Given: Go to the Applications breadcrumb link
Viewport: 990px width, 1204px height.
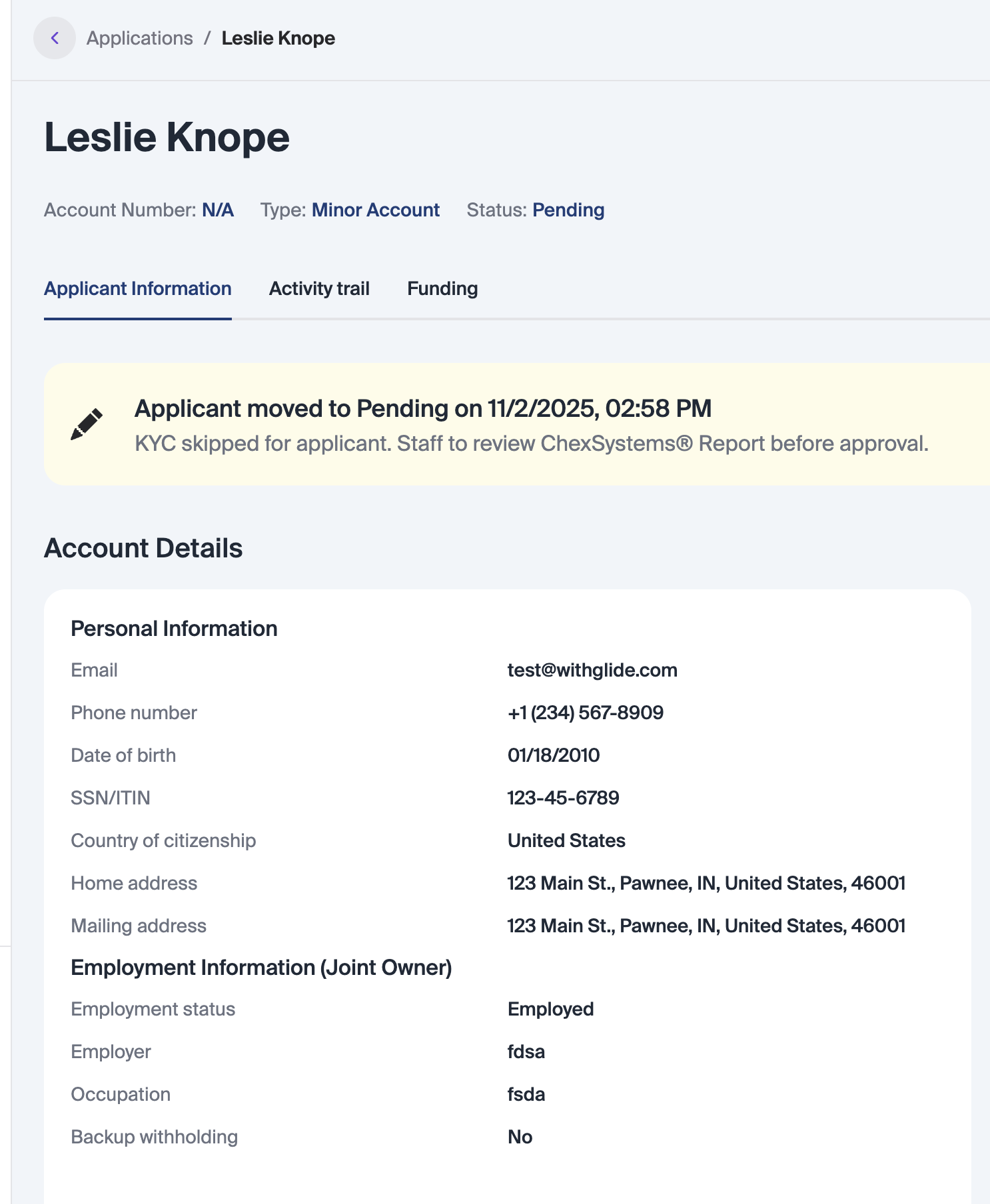Looking at the screenshot, I should point(140,39).
